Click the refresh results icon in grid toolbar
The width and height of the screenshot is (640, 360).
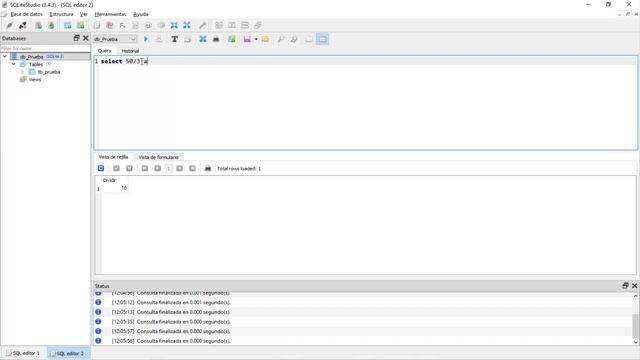(x=101, y=169)
